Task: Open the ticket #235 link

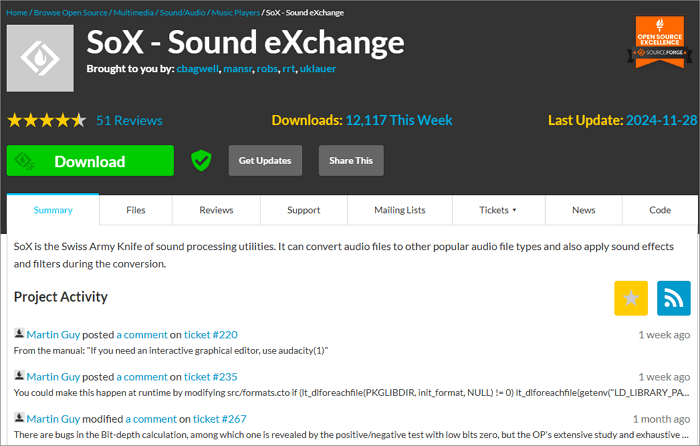Action: pyautogui.click(x=211, y=377)
